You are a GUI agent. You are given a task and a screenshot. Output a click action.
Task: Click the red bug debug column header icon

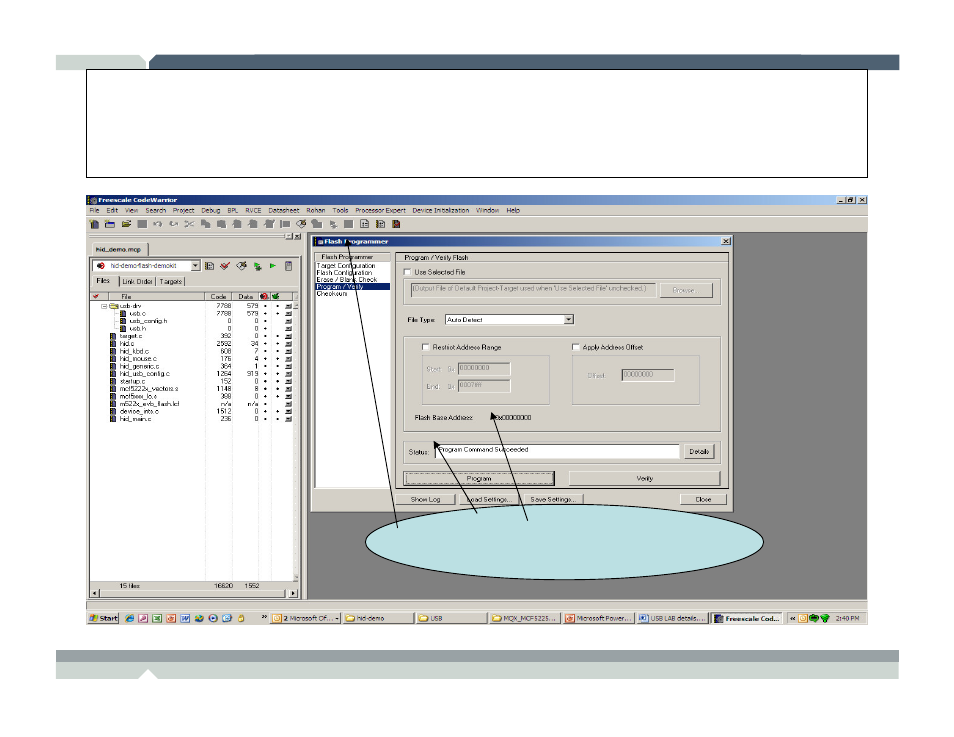[x=264, y=296]
